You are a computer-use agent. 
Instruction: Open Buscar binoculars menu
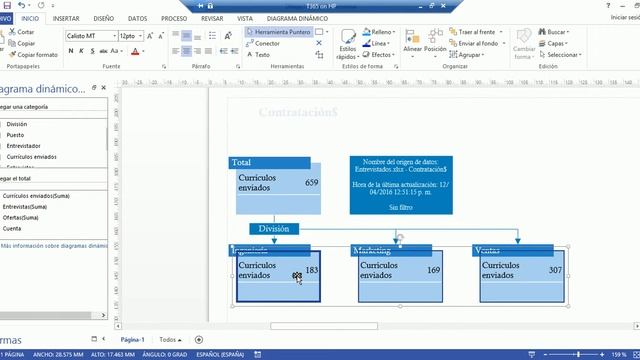click(553, 32)
